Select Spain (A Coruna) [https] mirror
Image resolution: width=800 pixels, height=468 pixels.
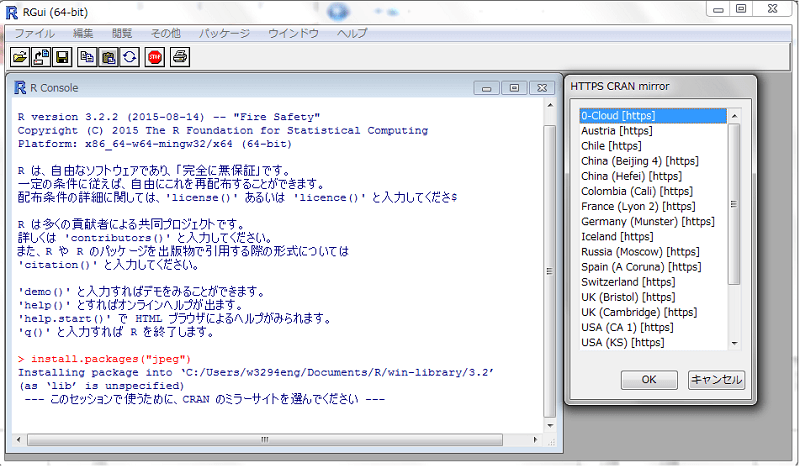coord(653,267)
